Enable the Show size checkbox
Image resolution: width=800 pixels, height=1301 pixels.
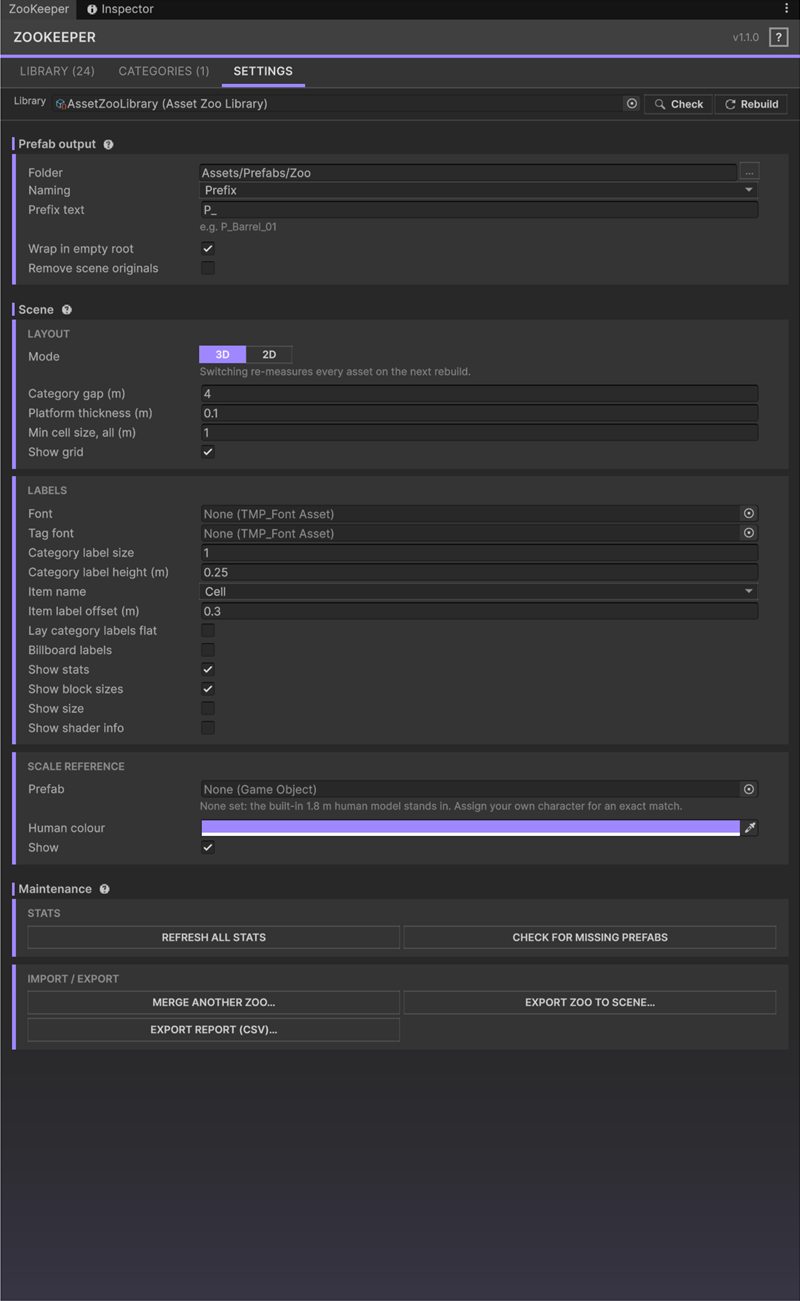click(x=208, y=709)
